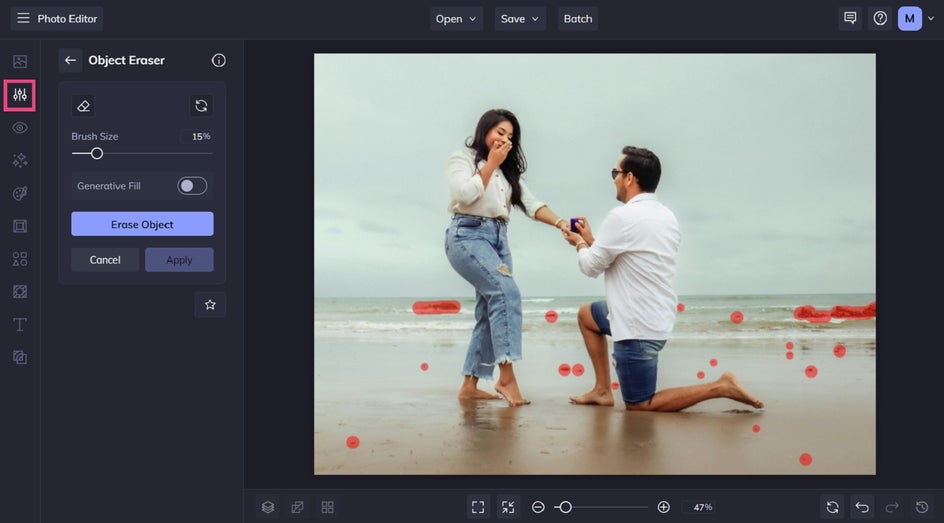The height and width of the screenshot is (523, 944).
Task: Undo the last action
Action: pos(862,507)
